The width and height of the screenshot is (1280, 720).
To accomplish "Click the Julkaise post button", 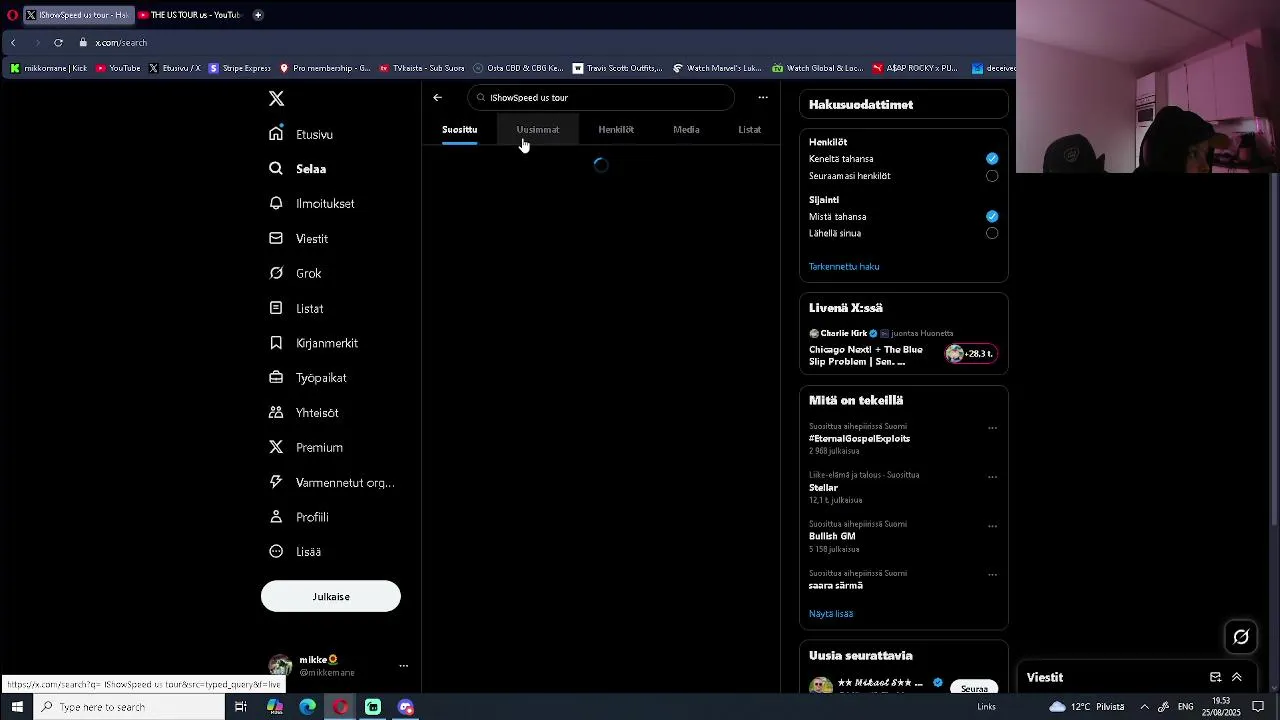I will click(331, 597).
